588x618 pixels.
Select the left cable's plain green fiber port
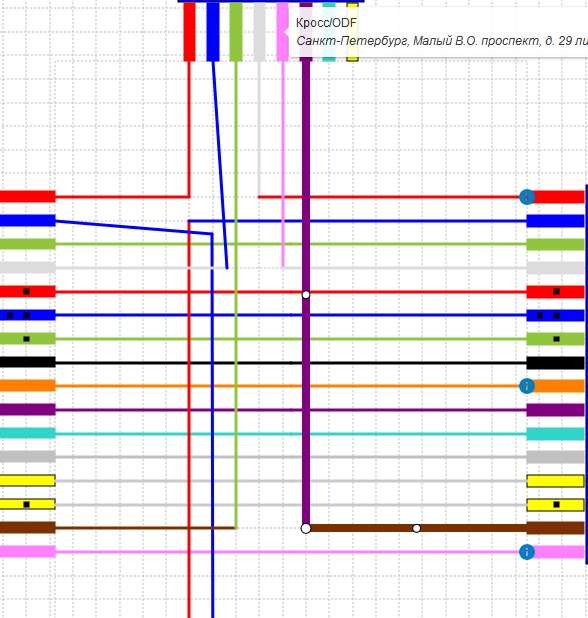(28, 244)
